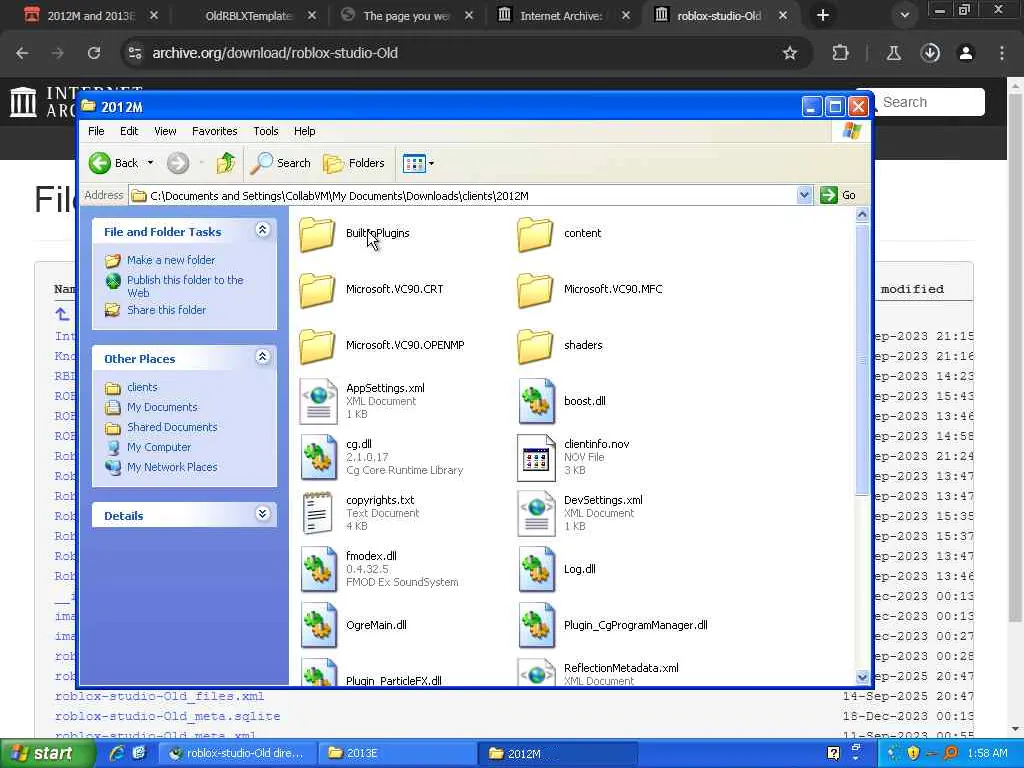Click the Explorer address path field
This screenshot has width=1024, height=768.
463,196
